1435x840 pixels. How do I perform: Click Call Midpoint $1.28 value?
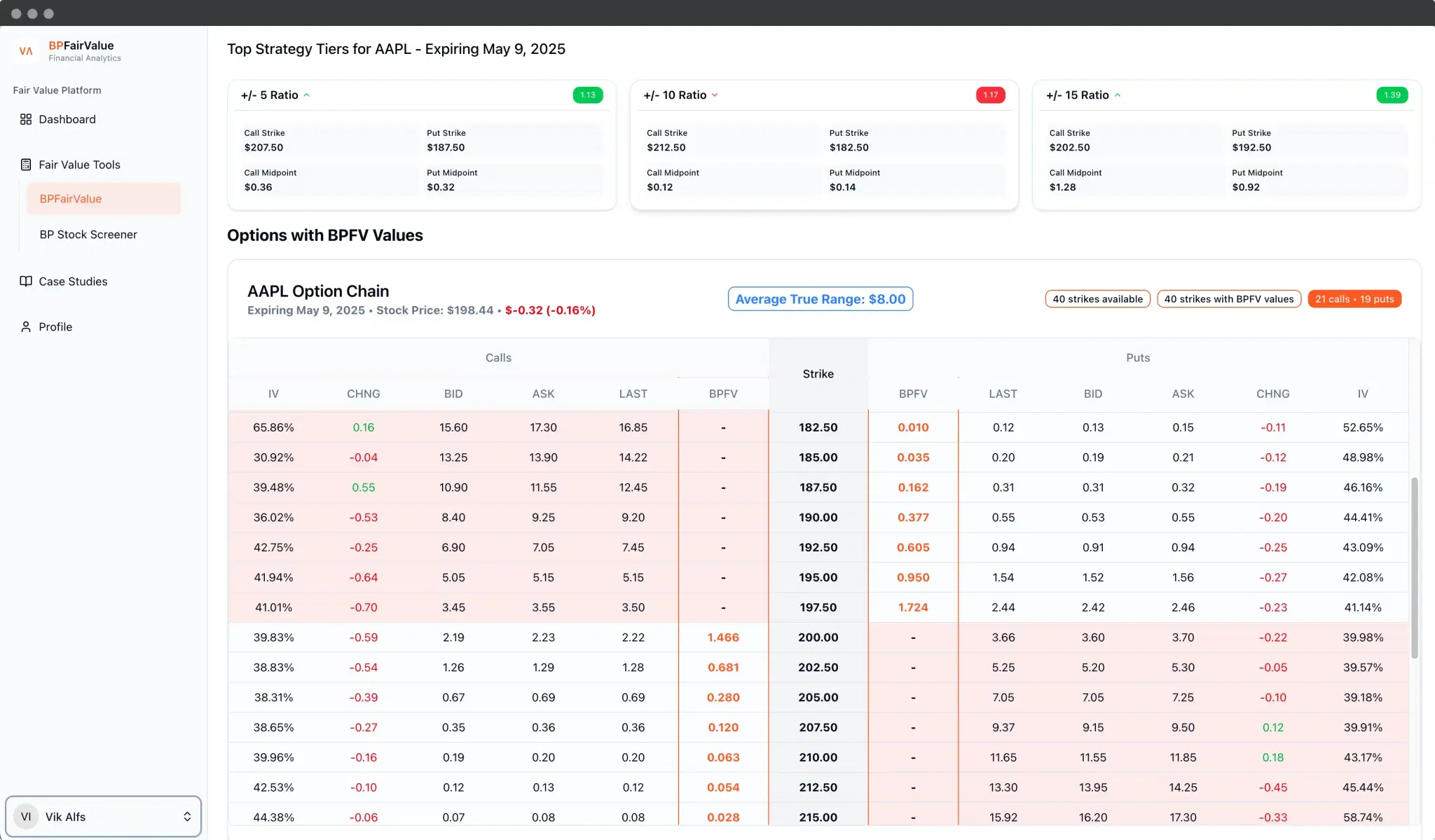pyautogui.click(x=1063, y=188)
